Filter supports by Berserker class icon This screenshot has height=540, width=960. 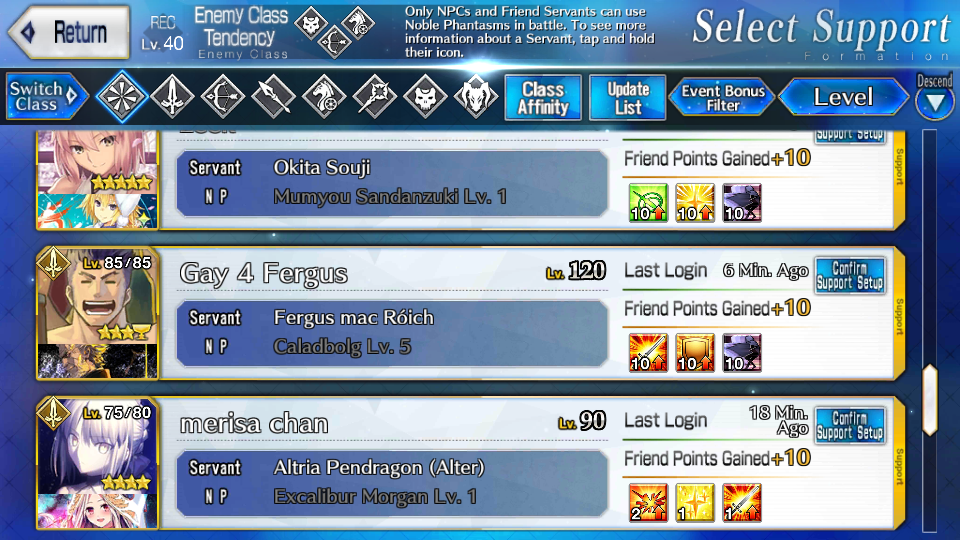[476, 96]
